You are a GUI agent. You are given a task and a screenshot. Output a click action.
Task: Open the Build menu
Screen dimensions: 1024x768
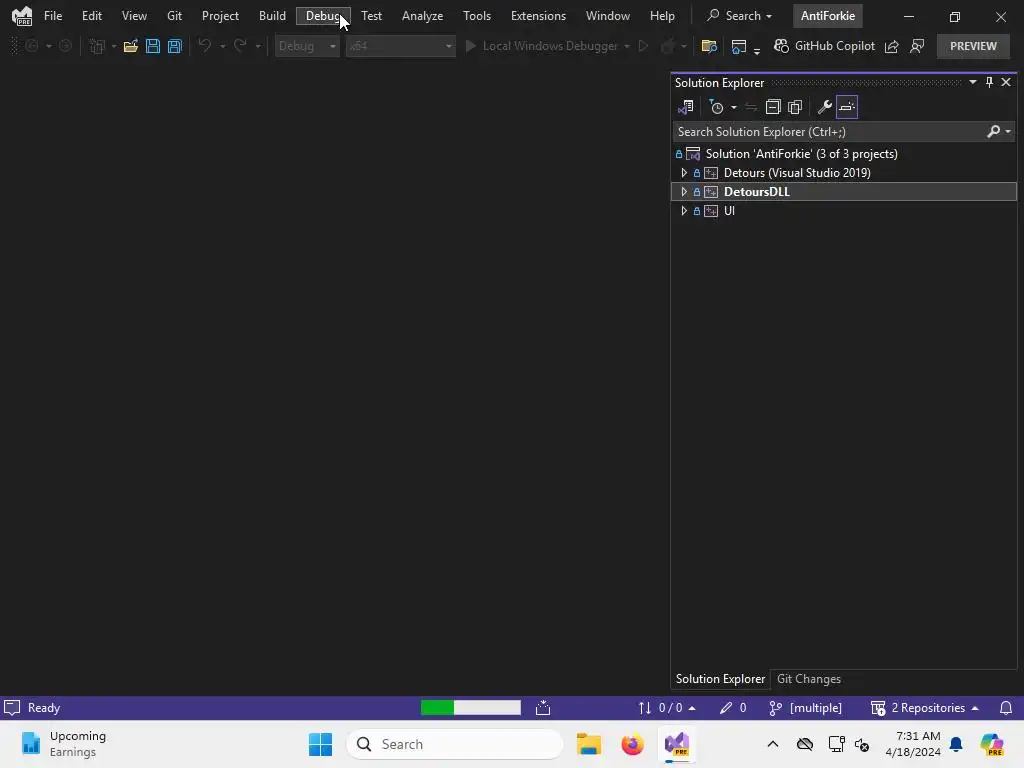pos(272,16)
